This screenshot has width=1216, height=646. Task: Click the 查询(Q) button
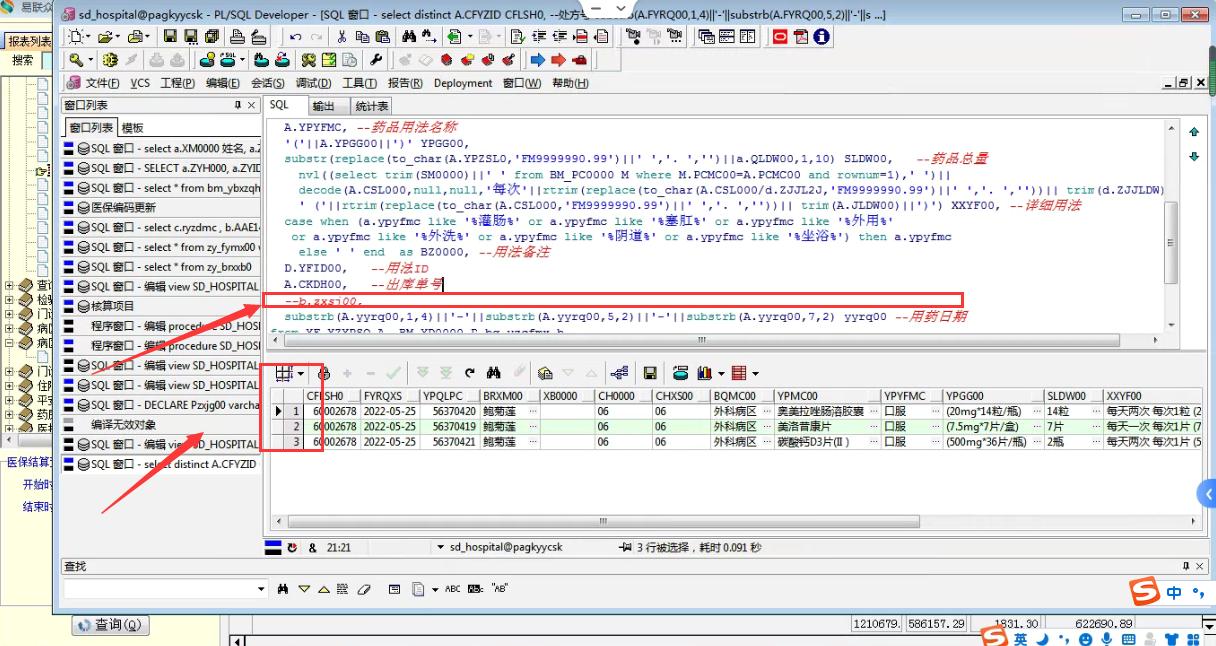109,625
